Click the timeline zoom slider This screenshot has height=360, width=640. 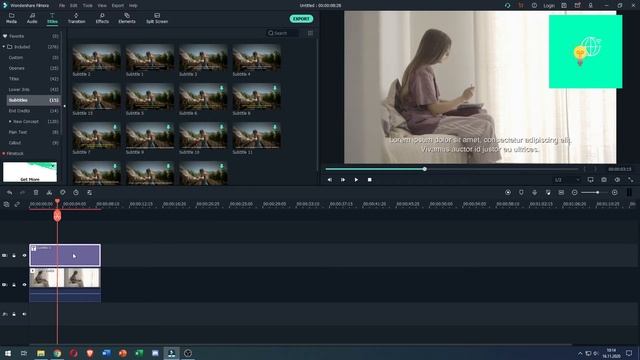click(594, 193)
